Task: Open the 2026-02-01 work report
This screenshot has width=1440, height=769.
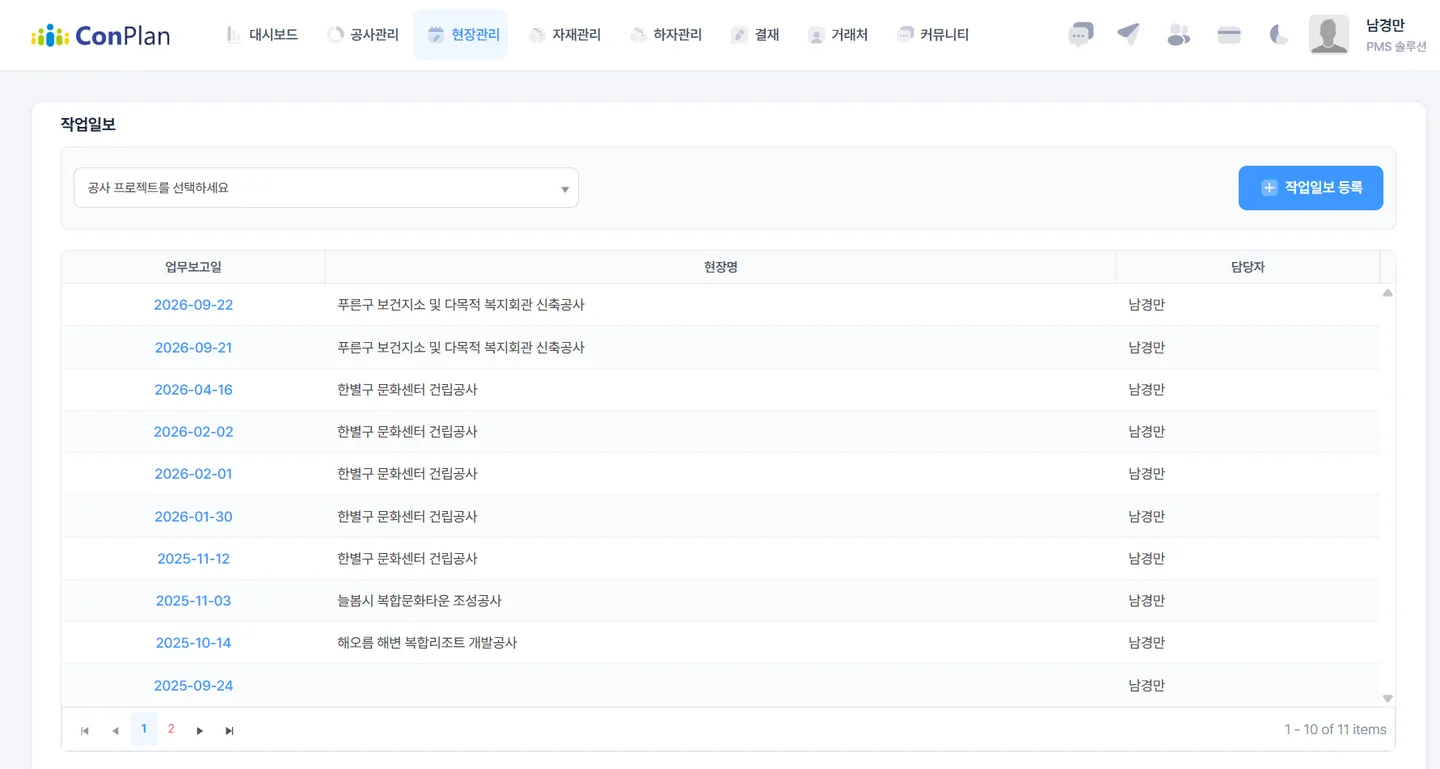Action: (193, 474)
